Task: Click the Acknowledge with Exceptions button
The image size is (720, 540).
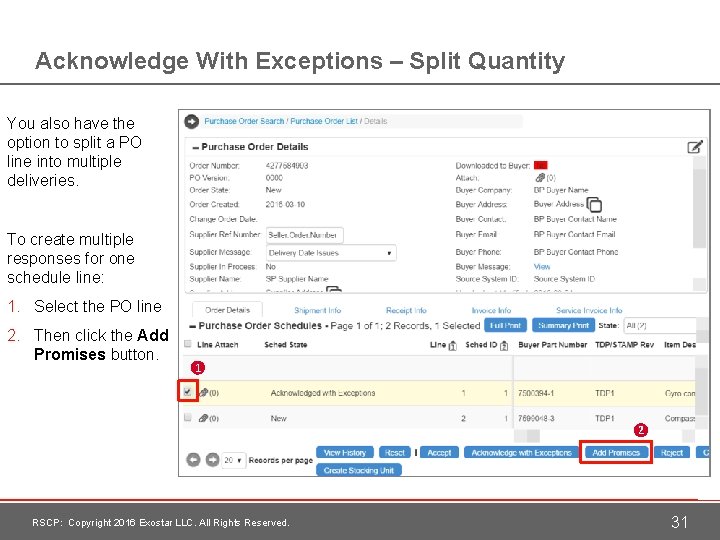Action: [x=521, y=453]
